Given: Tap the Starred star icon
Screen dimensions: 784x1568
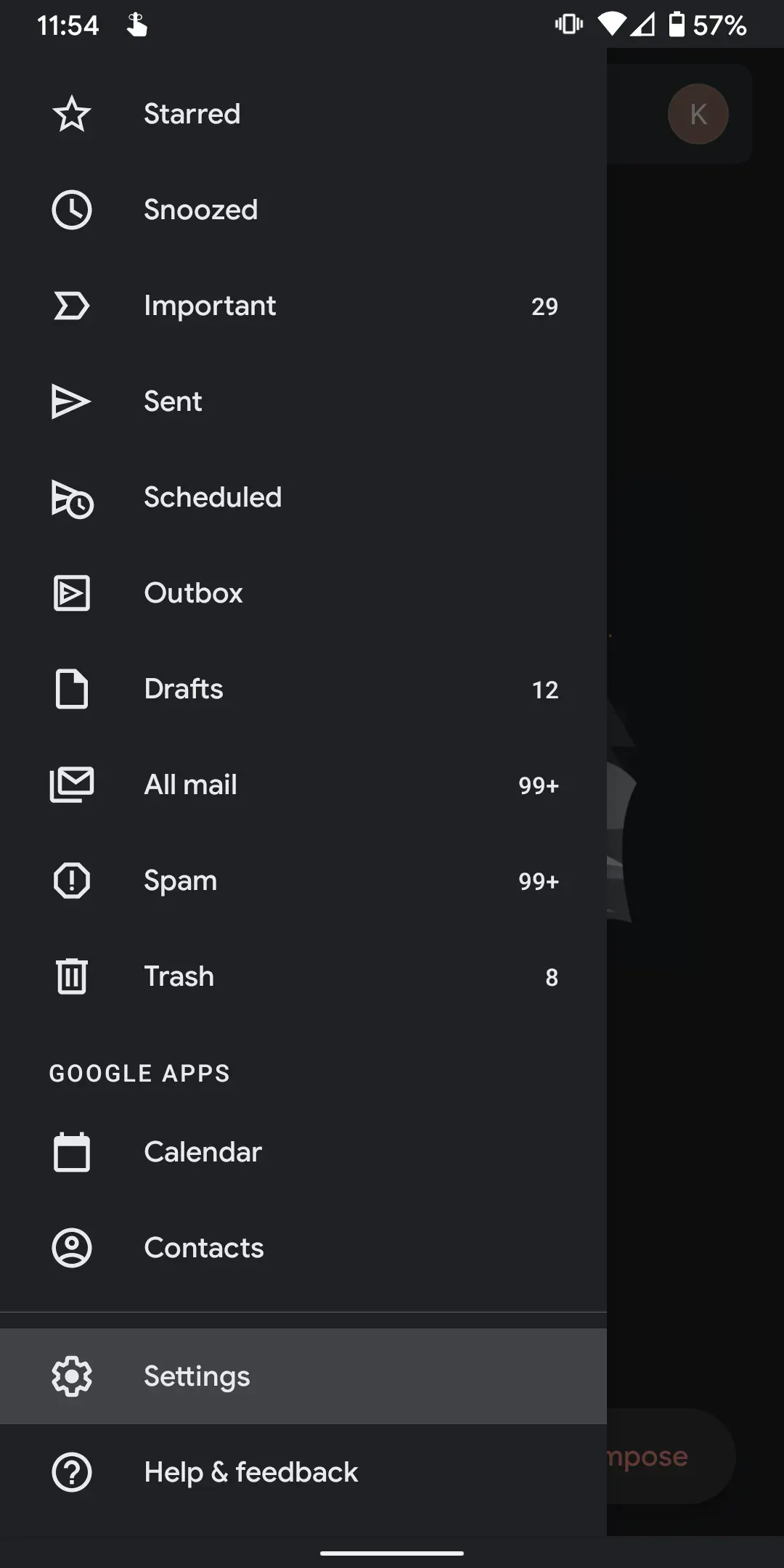Looking at the screenshot, I should 71,114.
